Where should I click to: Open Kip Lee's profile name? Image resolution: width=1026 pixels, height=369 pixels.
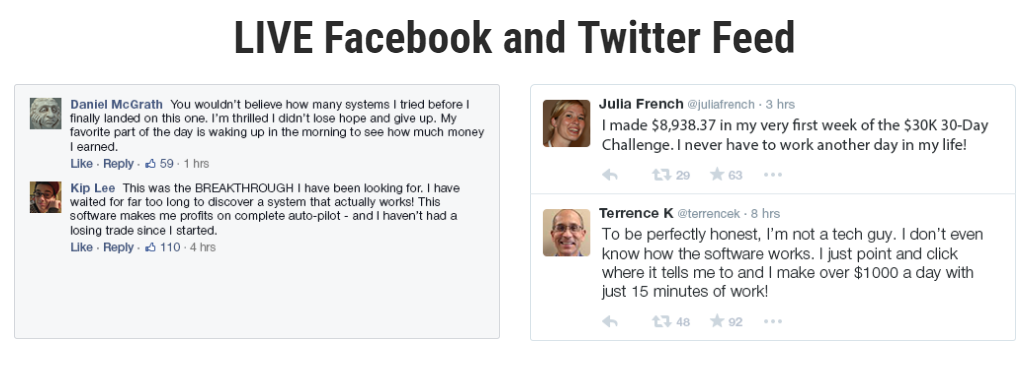coord(93,188)
